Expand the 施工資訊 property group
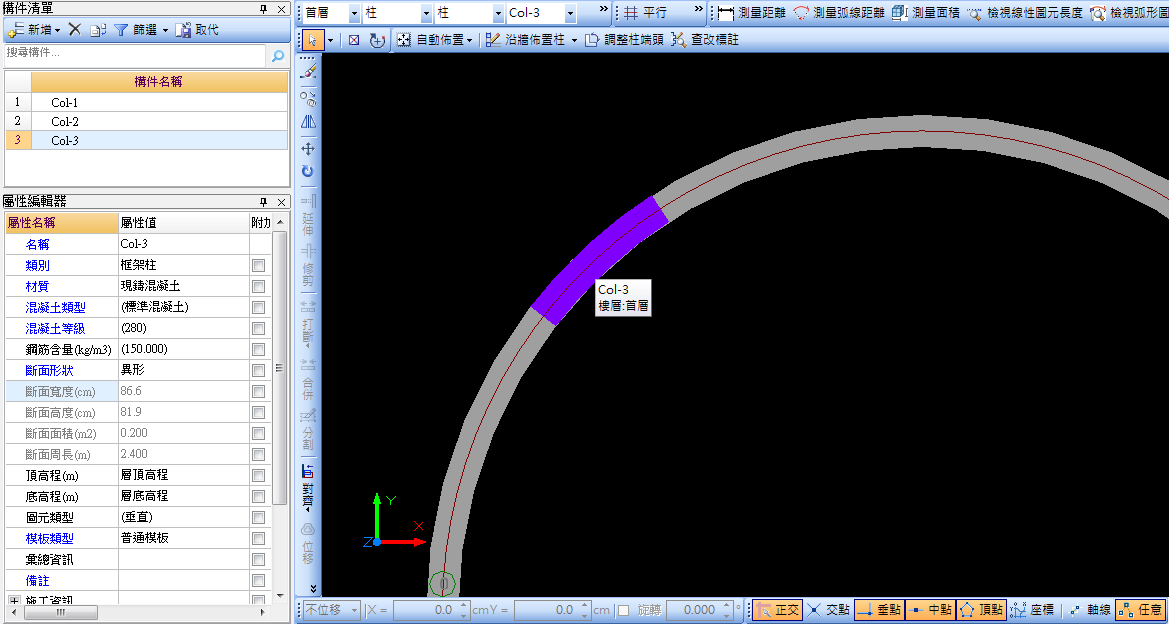 point(13,600)
